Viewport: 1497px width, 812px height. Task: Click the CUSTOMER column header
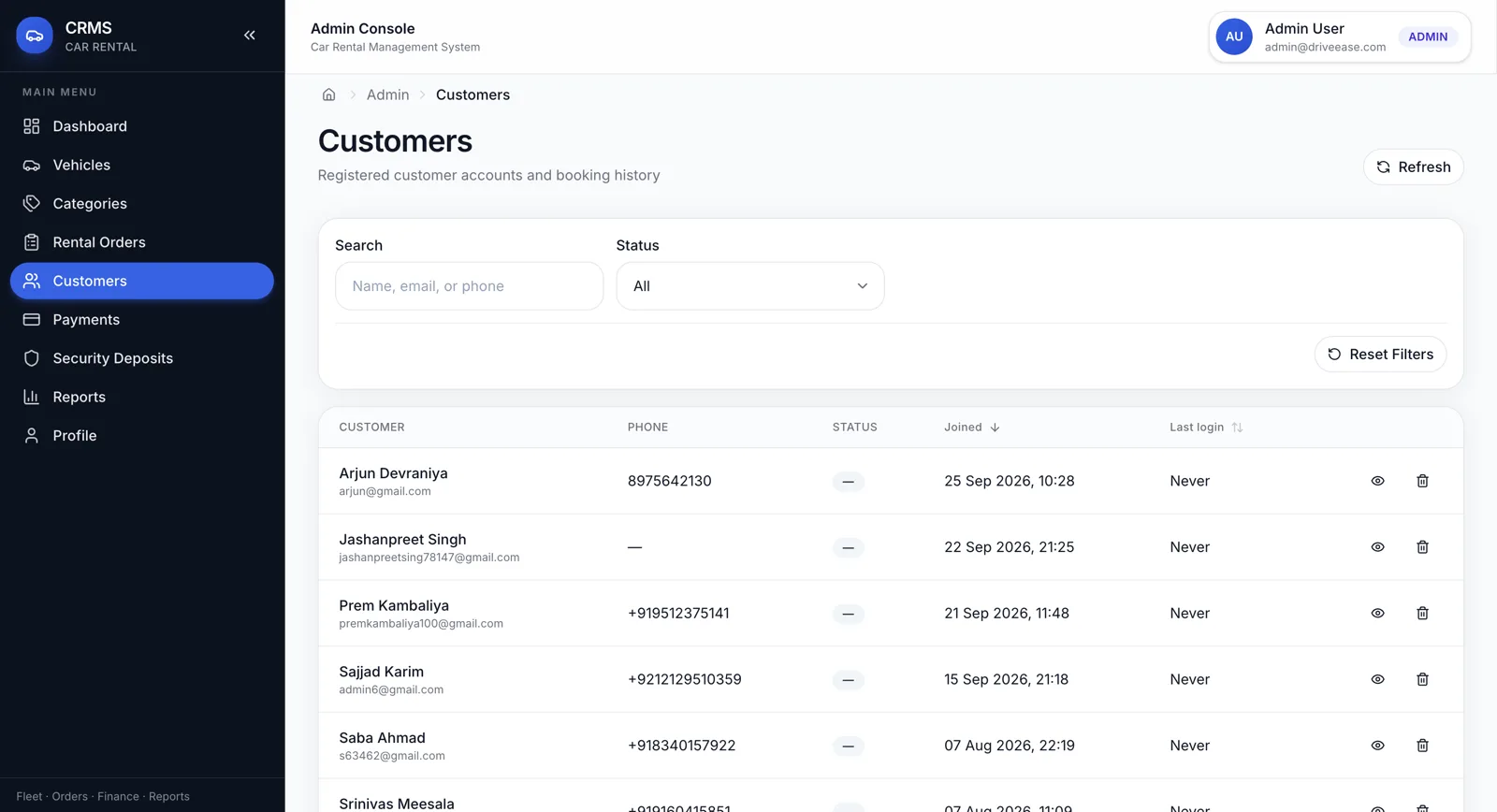371,428
